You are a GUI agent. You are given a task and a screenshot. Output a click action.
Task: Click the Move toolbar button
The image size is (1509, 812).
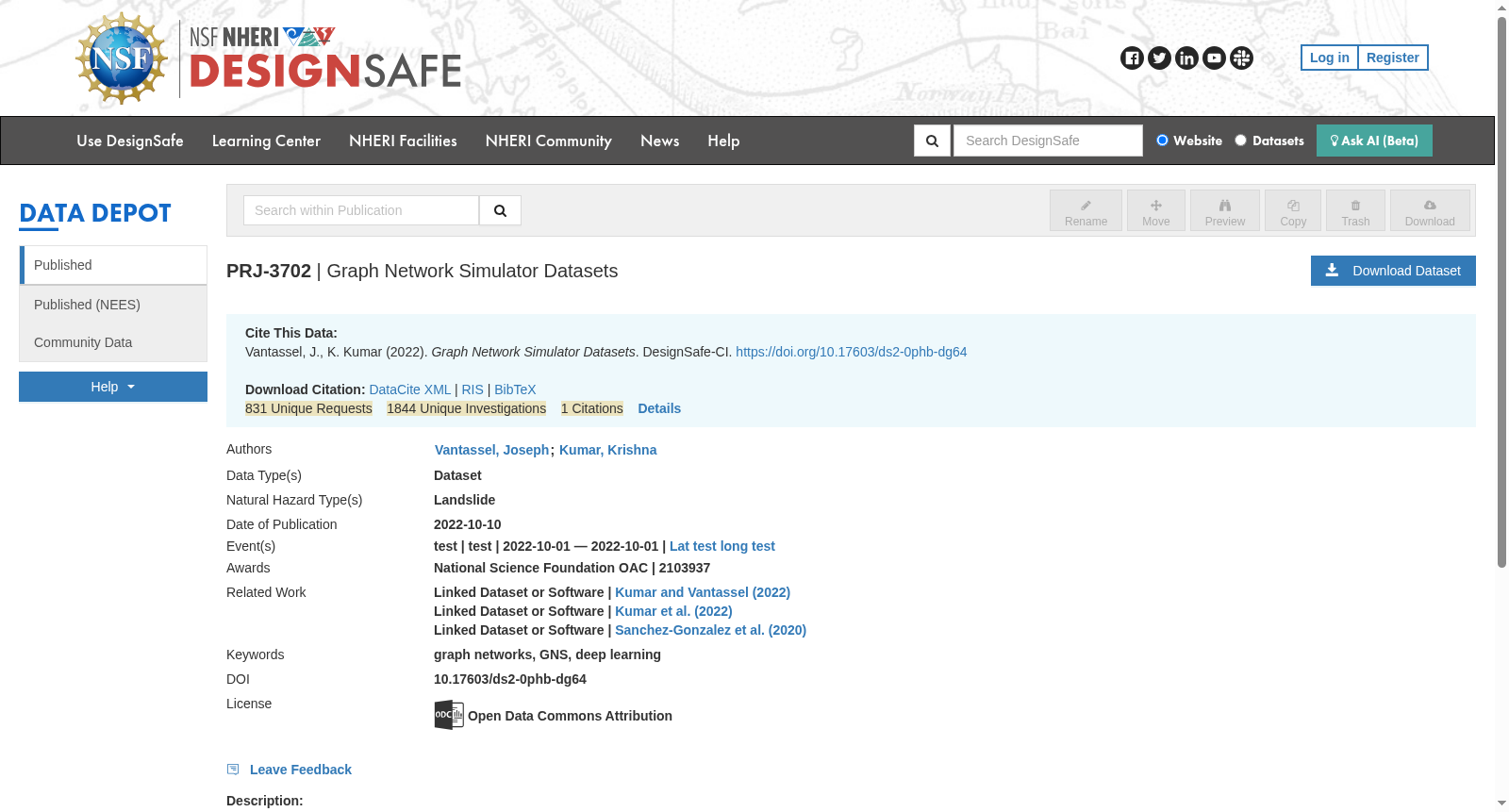1155,210
